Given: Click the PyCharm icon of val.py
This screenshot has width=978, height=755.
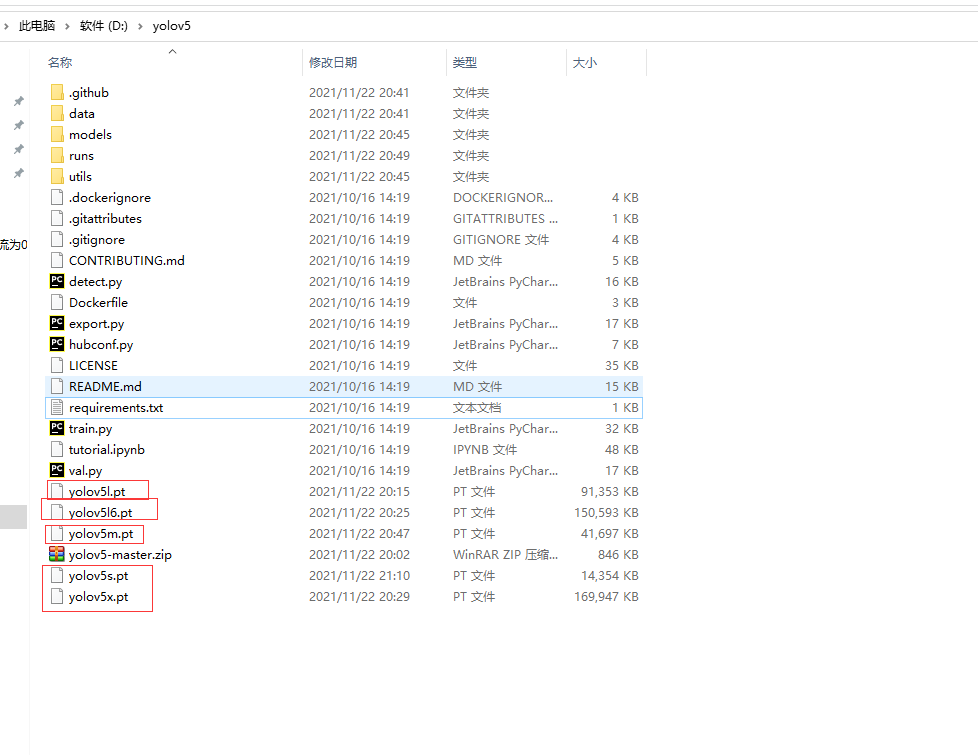Looking at the screenshot, I should pyautogui.click(x=57, y=470).
